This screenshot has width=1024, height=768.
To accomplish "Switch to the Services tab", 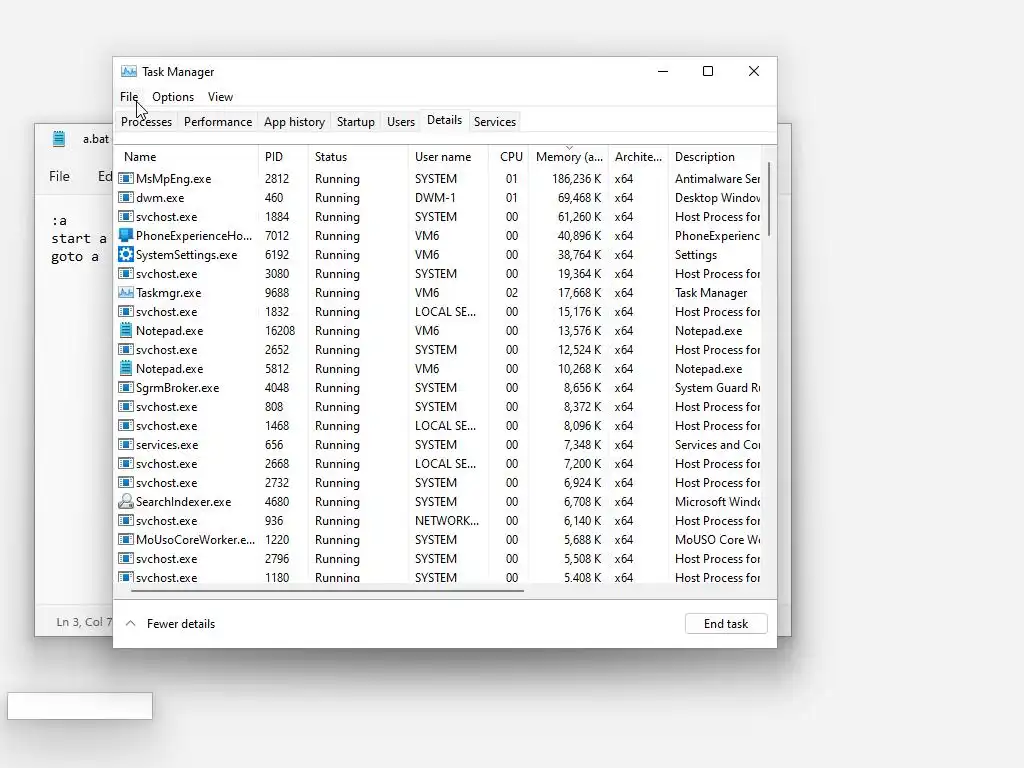I will click(495, 121).
